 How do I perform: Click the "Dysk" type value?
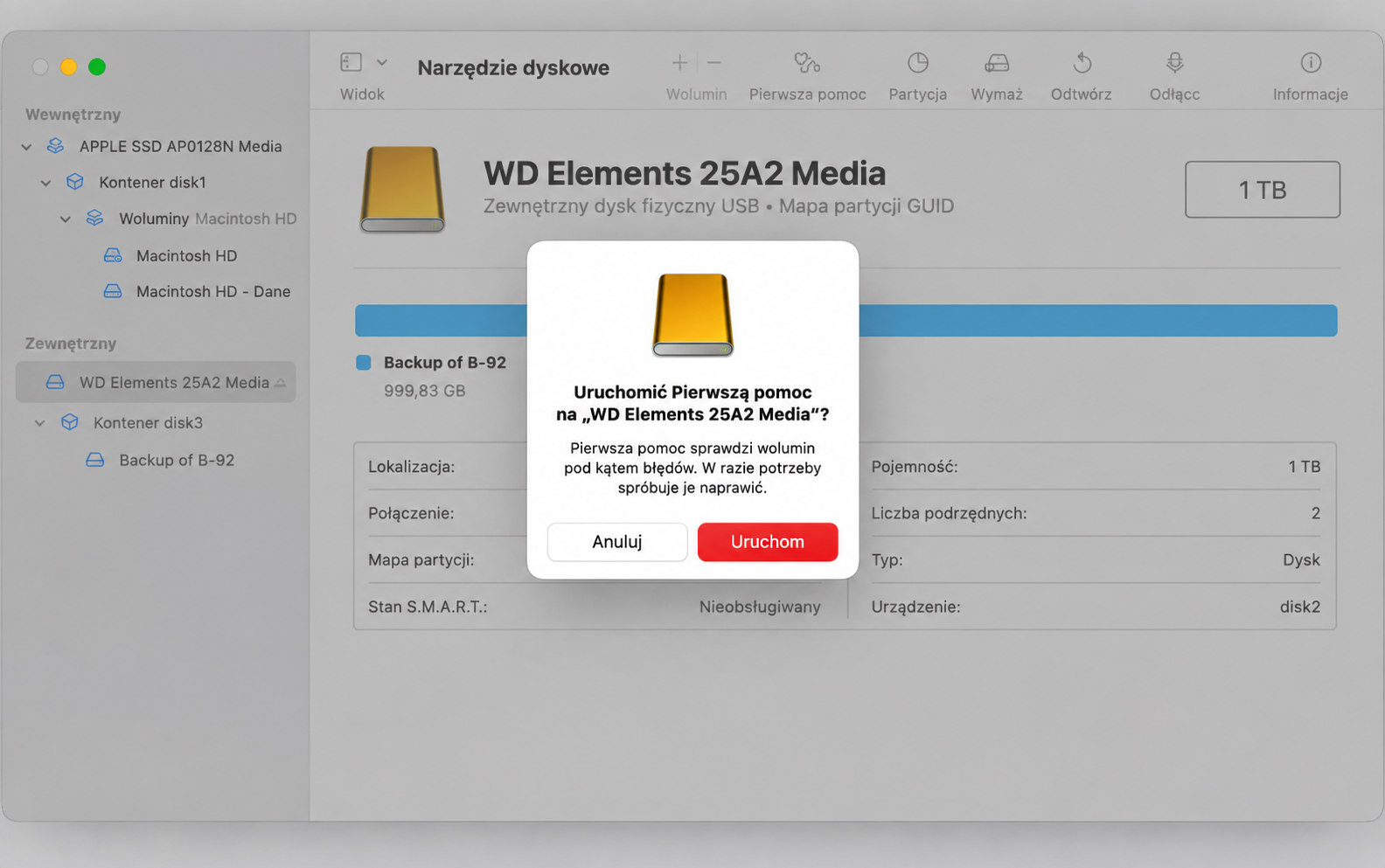click(x=1301, y=560)
